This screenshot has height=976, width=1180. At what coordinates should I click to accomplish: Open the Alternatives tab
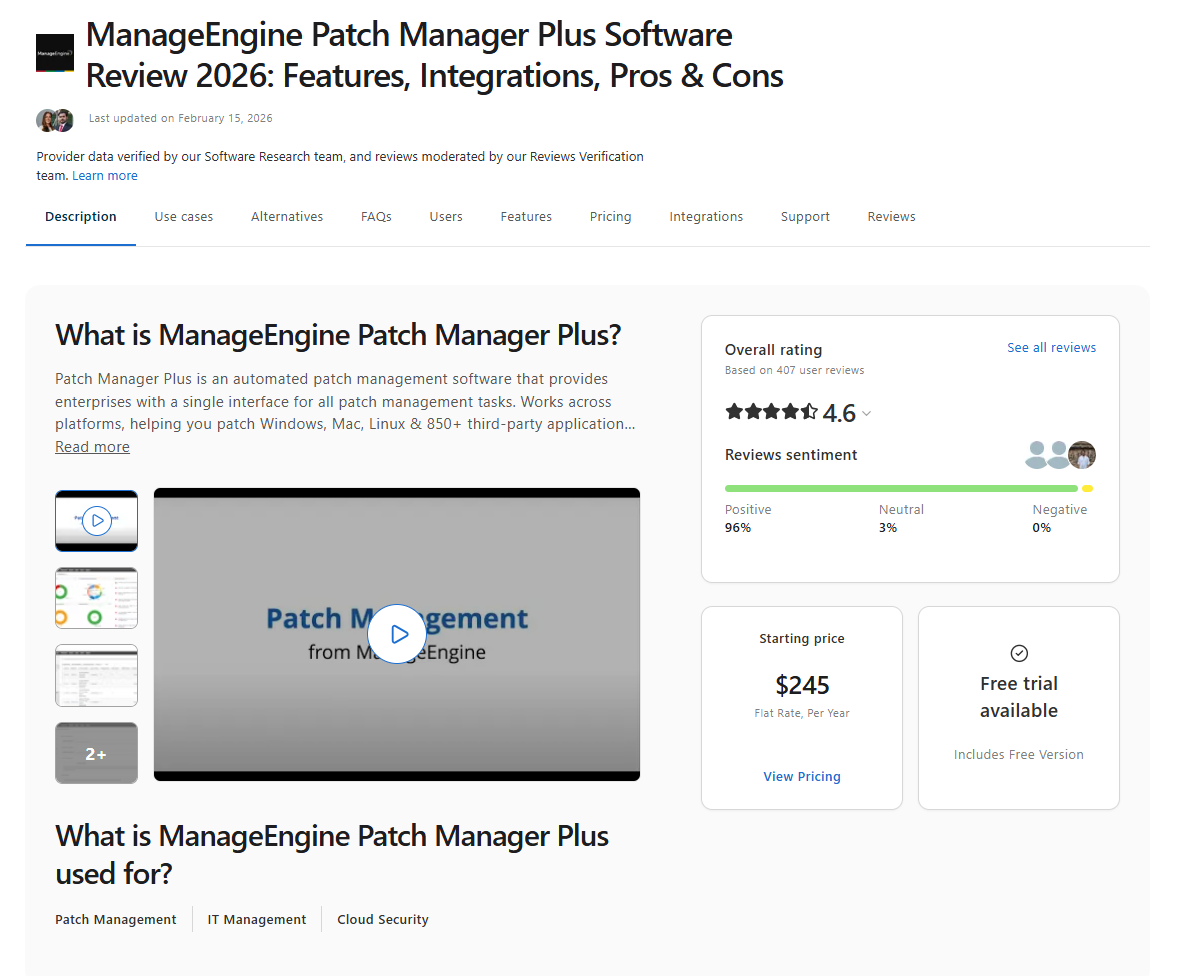click(x=287, y=217)
